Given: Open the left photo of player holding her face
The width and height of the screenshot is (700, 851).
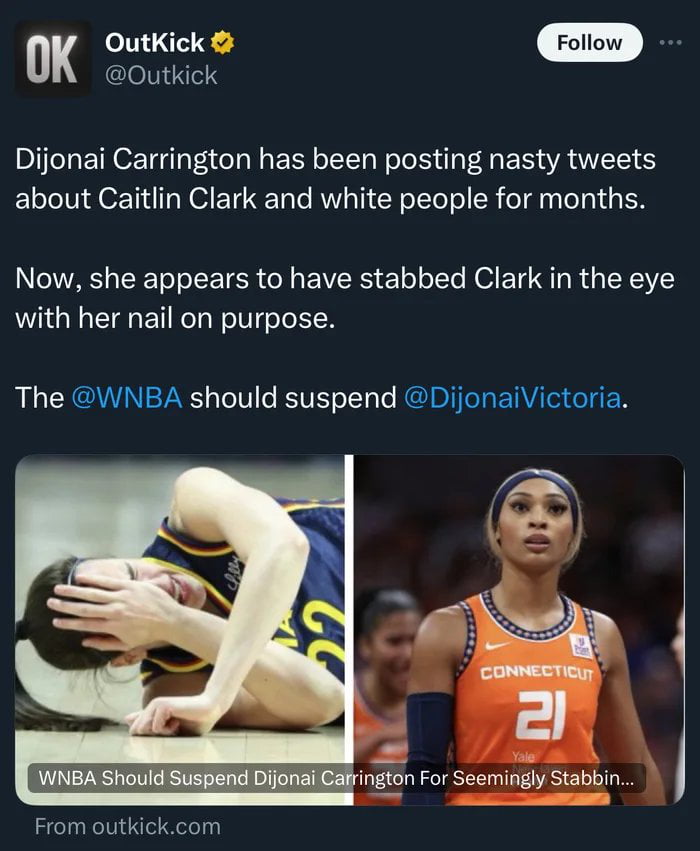Looking at the screenshot, I should click(x=180, y=630).
